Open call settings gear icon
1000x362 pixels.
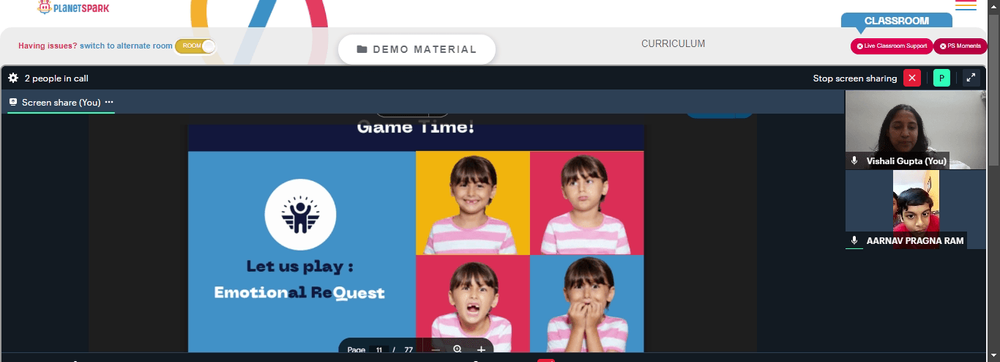pyautogui.click(x=13, y=78)
